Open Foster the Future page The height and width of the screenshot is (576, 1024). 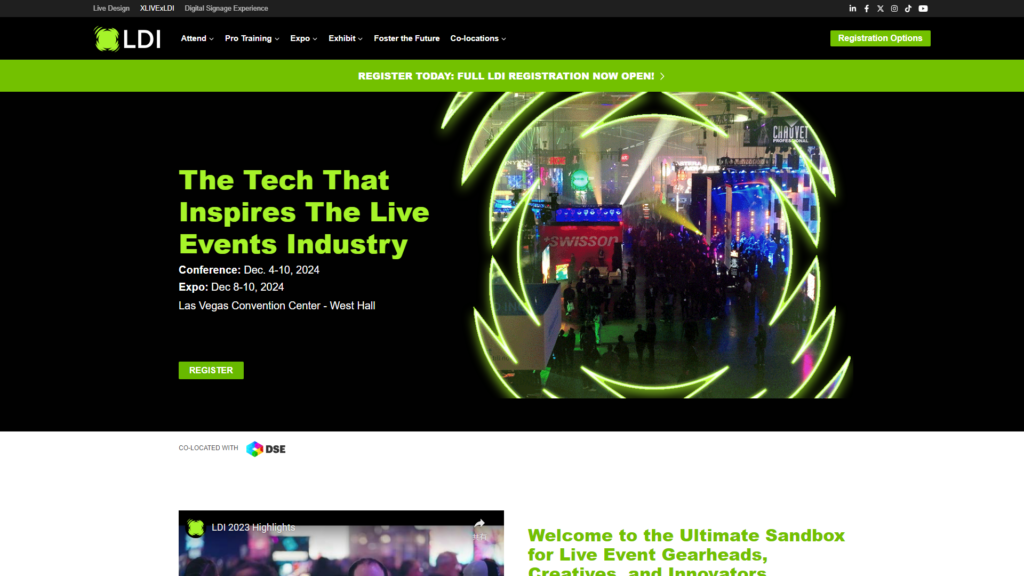[x=406, y=39]
